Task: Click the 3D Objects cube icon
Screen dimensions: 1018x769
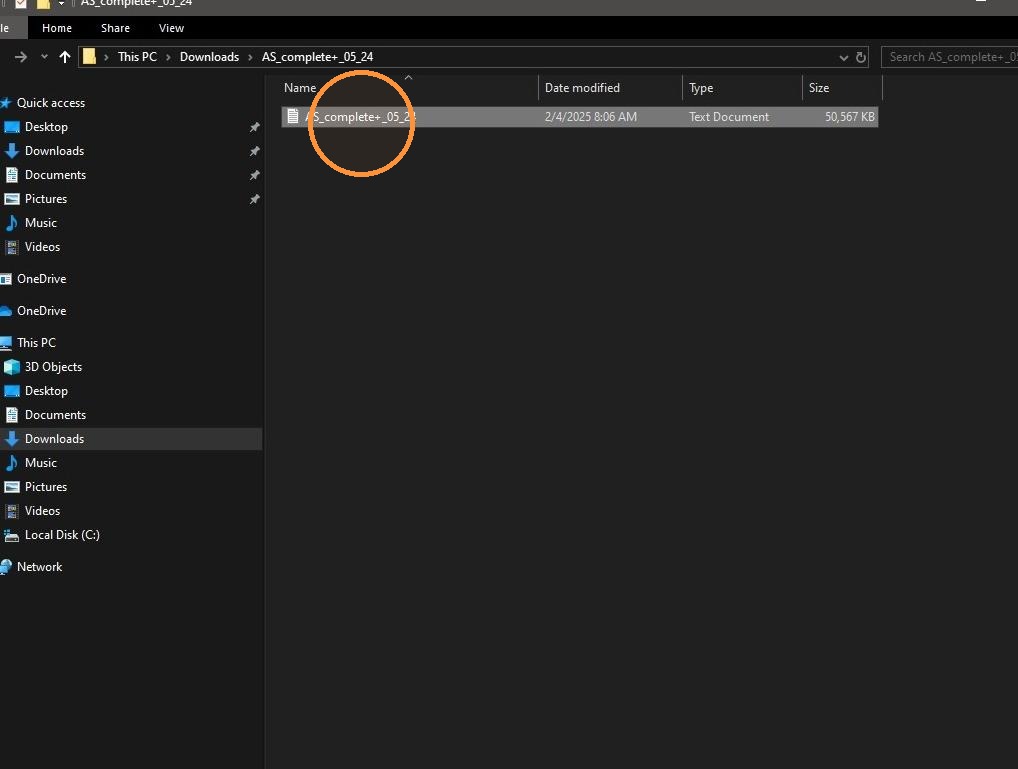Action: coord(12,367)
